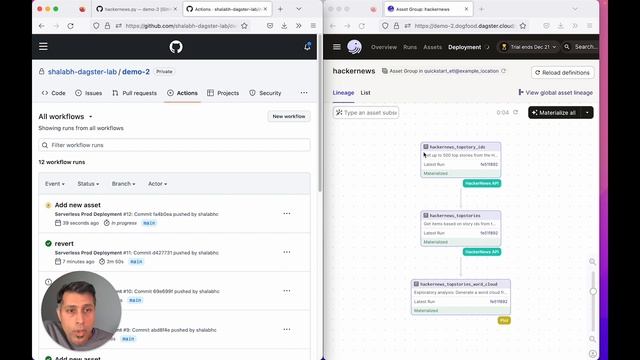Expand the All workflows dropdown
Screen dimensions: 640x360
pos(65,117)
